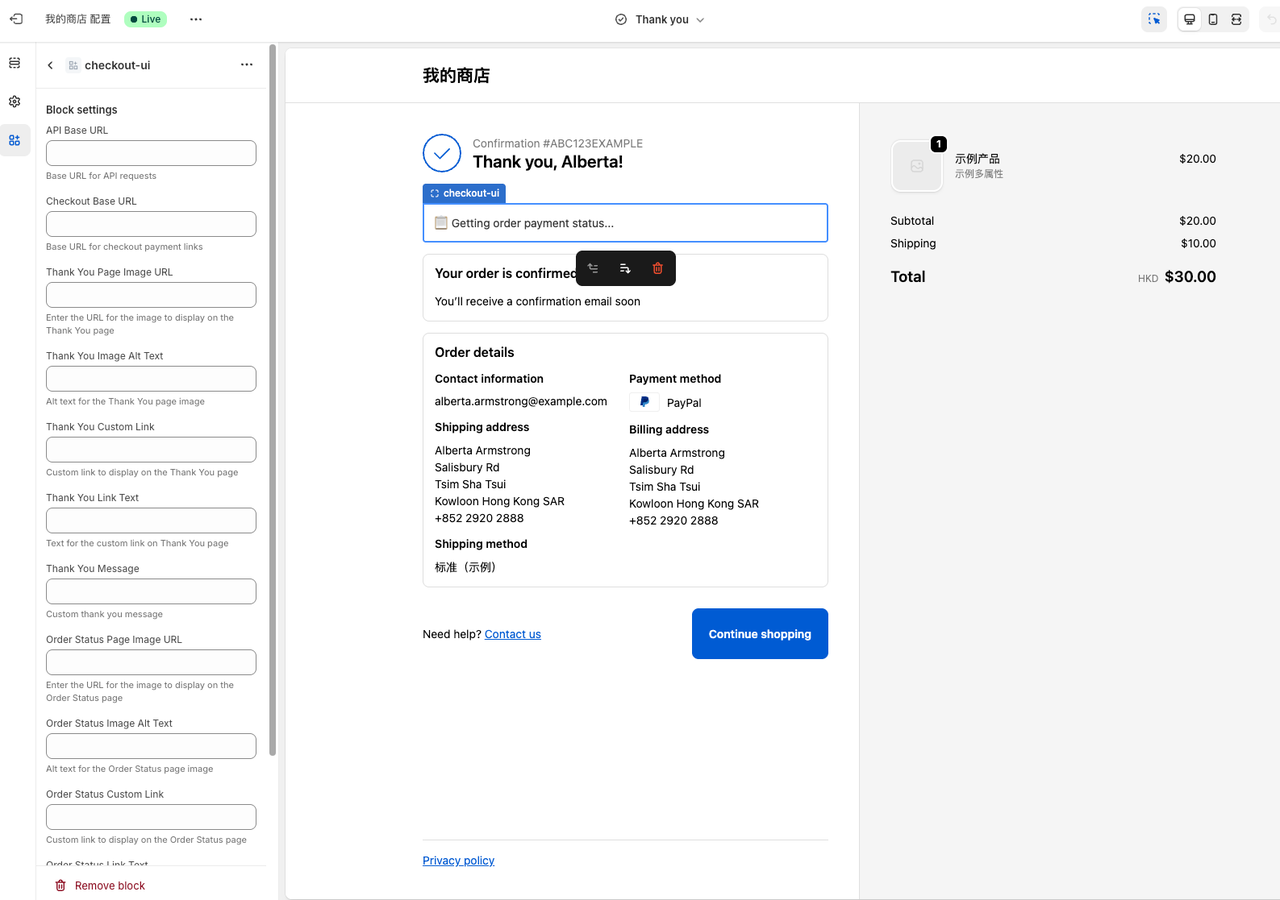Screen dimensions: 1280x900
Task: Delete the block using the red trash icon
Action: (657, 268)
